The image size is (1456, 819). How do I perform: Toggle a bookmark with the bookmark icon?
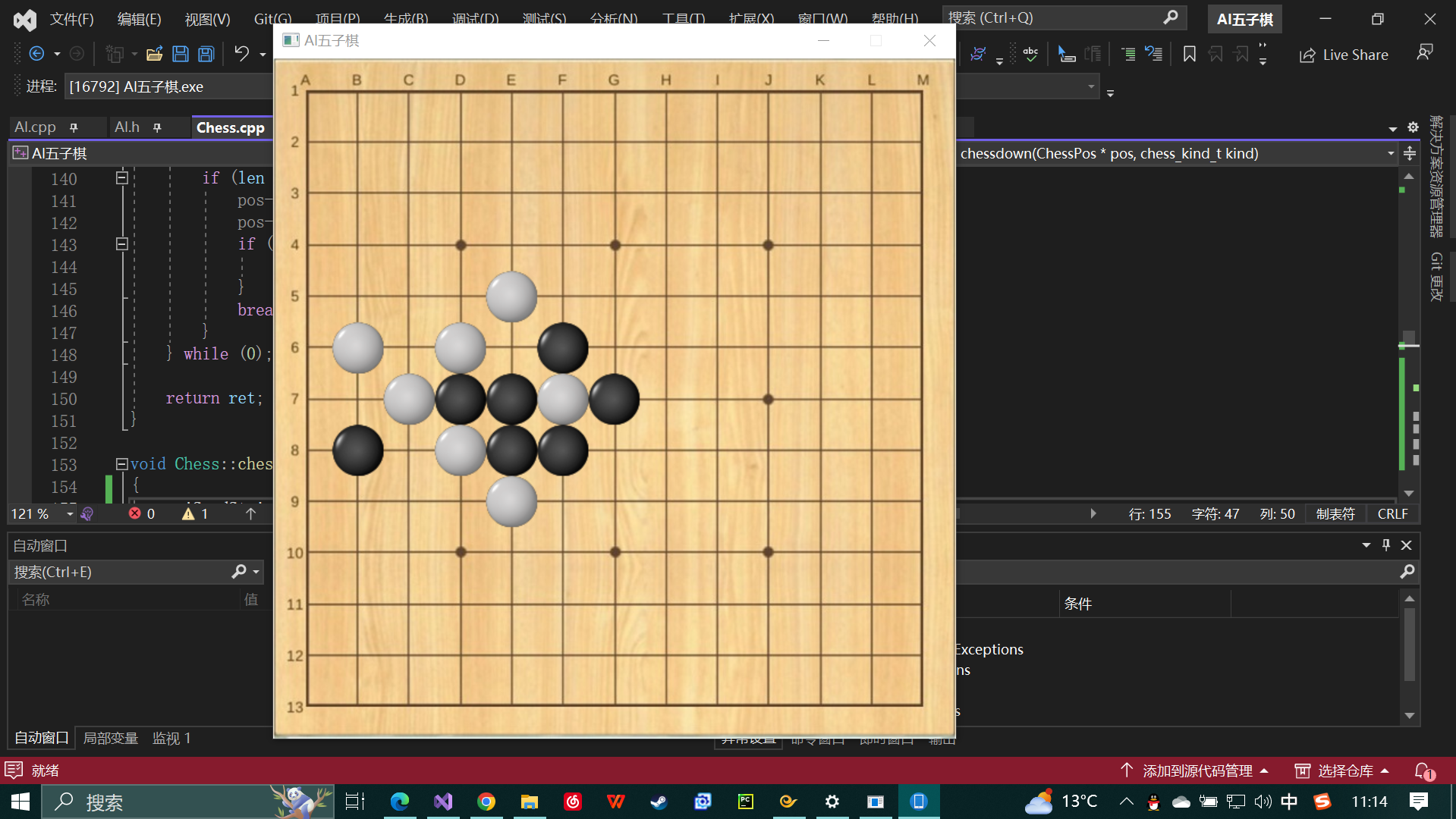[x=1189, y=53]
